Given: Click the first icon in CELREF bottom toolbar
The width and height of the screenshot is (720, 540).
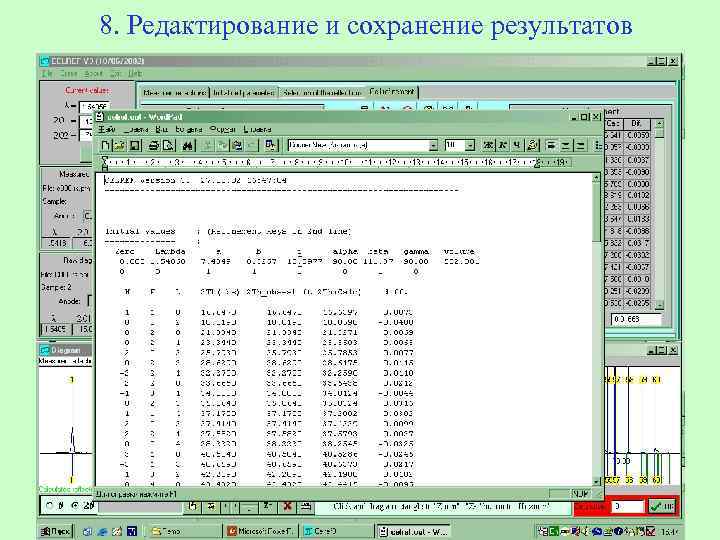Looking at the screenshot, I should 193,506.
